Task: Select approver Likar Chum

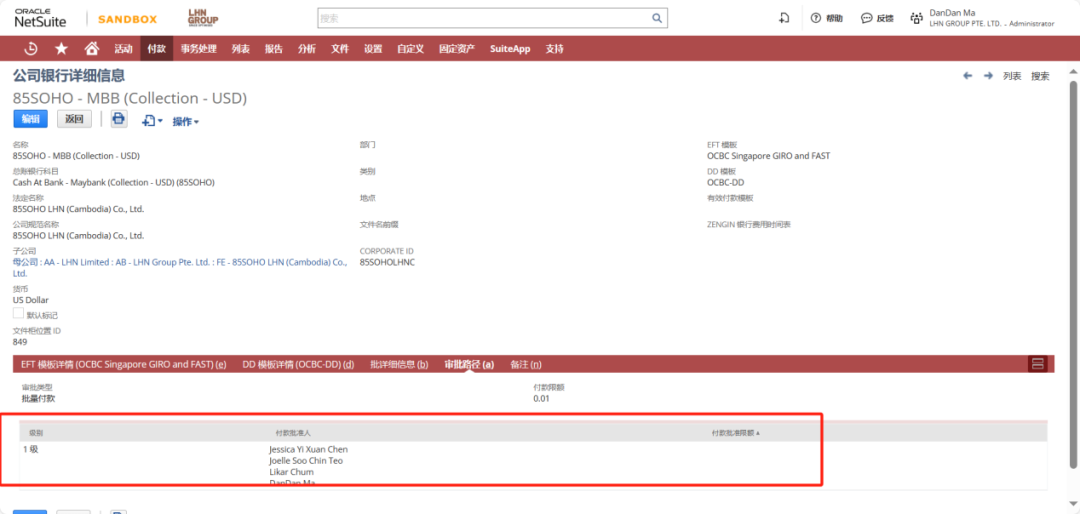Action: pyautogui.click(x=291, y=472)
